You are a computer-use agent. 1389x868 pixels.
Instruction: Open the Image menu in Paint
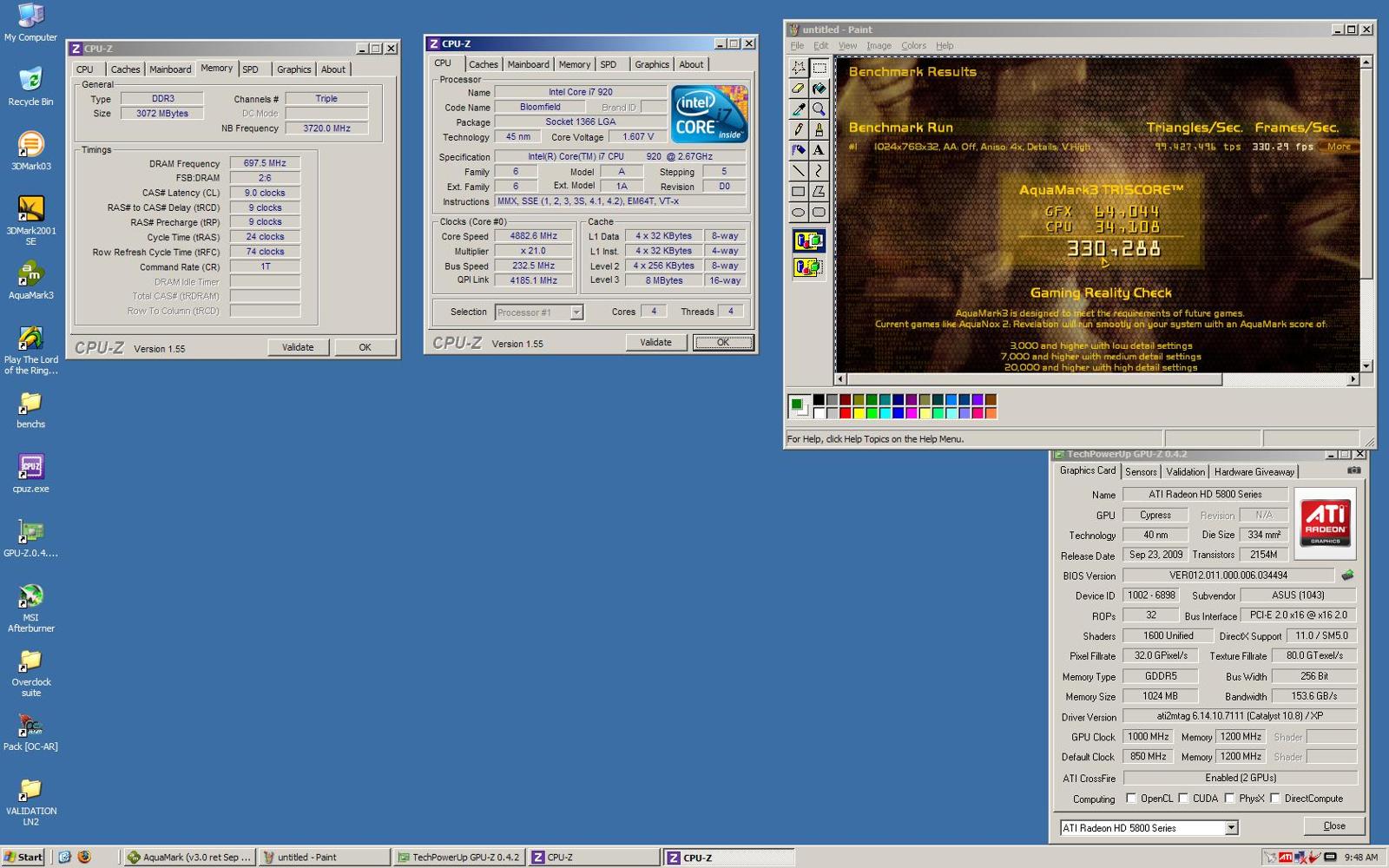(x=879, y=46)
